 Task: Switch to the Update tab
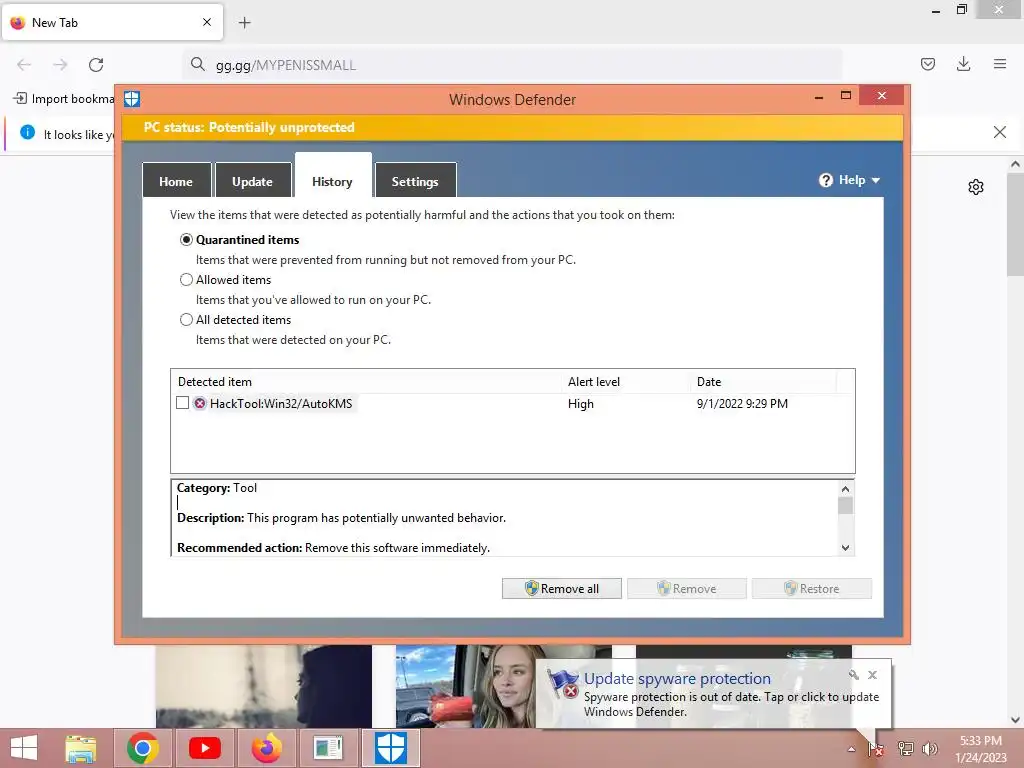(253, 180)
